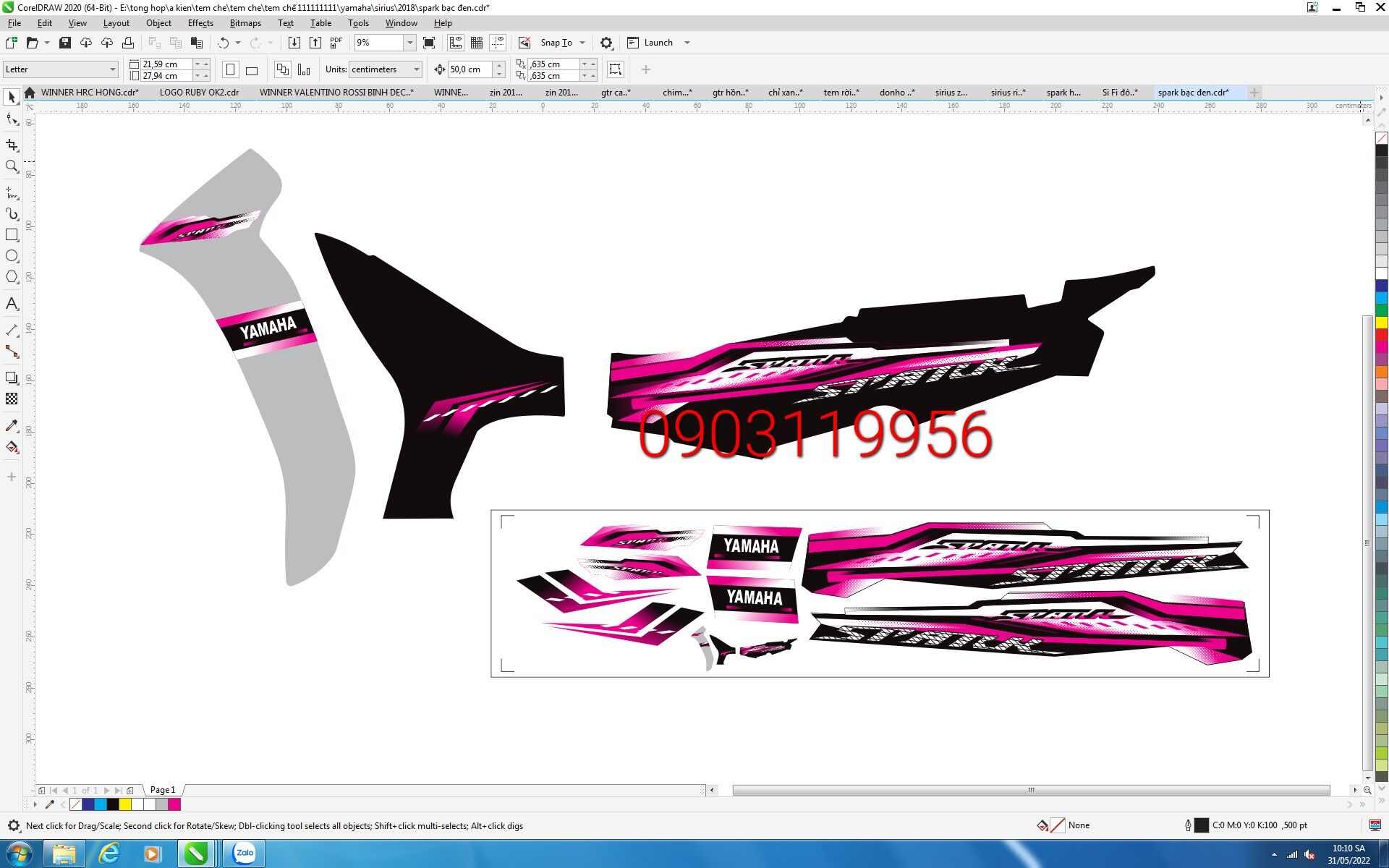Screen dimensions: 1389x868
Task: Apply page size to current page only
Action: pyautogui.click(x=304, y=69)
